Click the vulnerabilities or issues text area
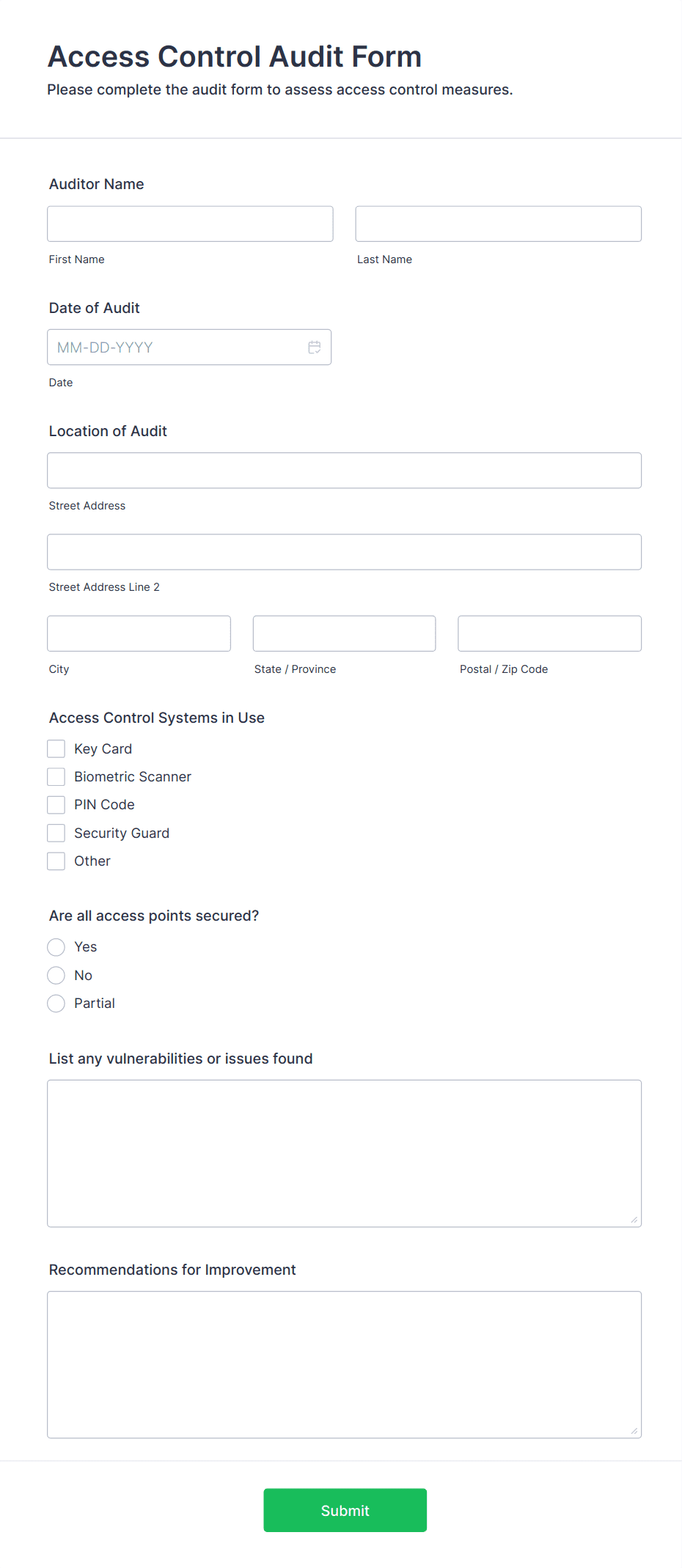 coord(344,1153)
